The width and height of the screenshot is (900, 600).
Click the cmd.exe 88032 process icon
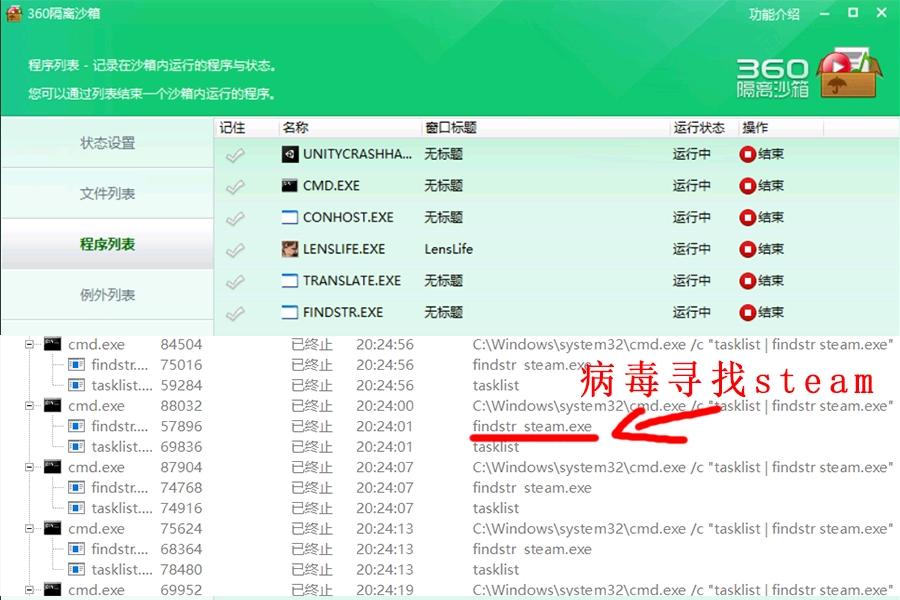pyautogui.click(x=52, y=405)
